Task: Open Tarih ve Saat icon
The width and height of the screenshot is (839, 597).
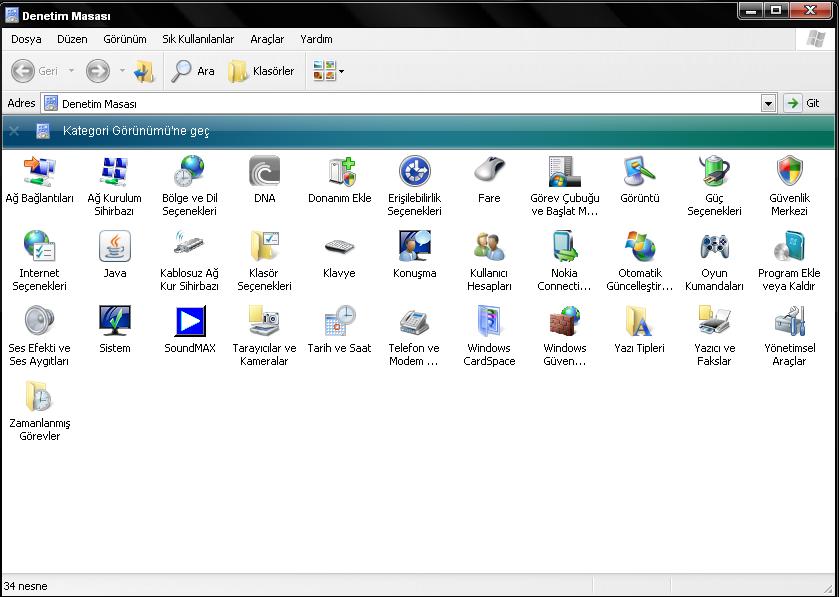Action: 339,322
